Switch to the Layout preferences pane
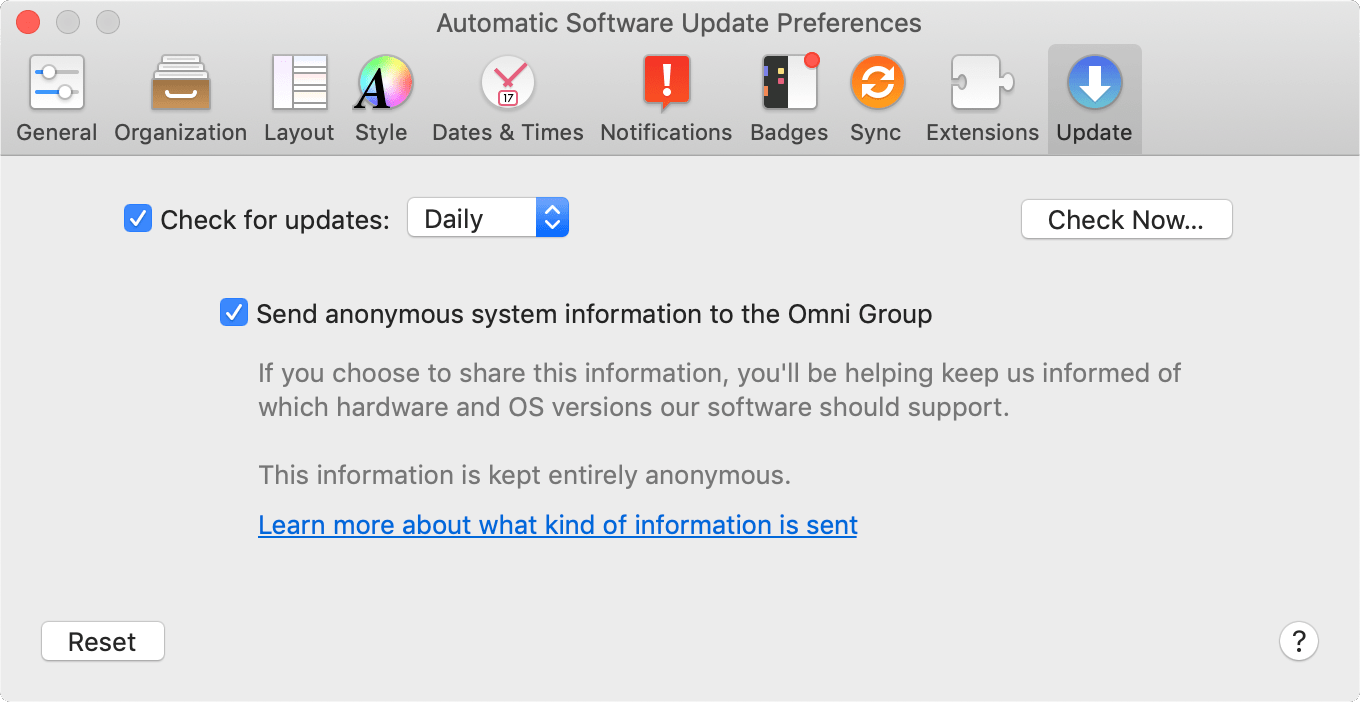This screenshot has height=702, width=1360. (299, 100)
